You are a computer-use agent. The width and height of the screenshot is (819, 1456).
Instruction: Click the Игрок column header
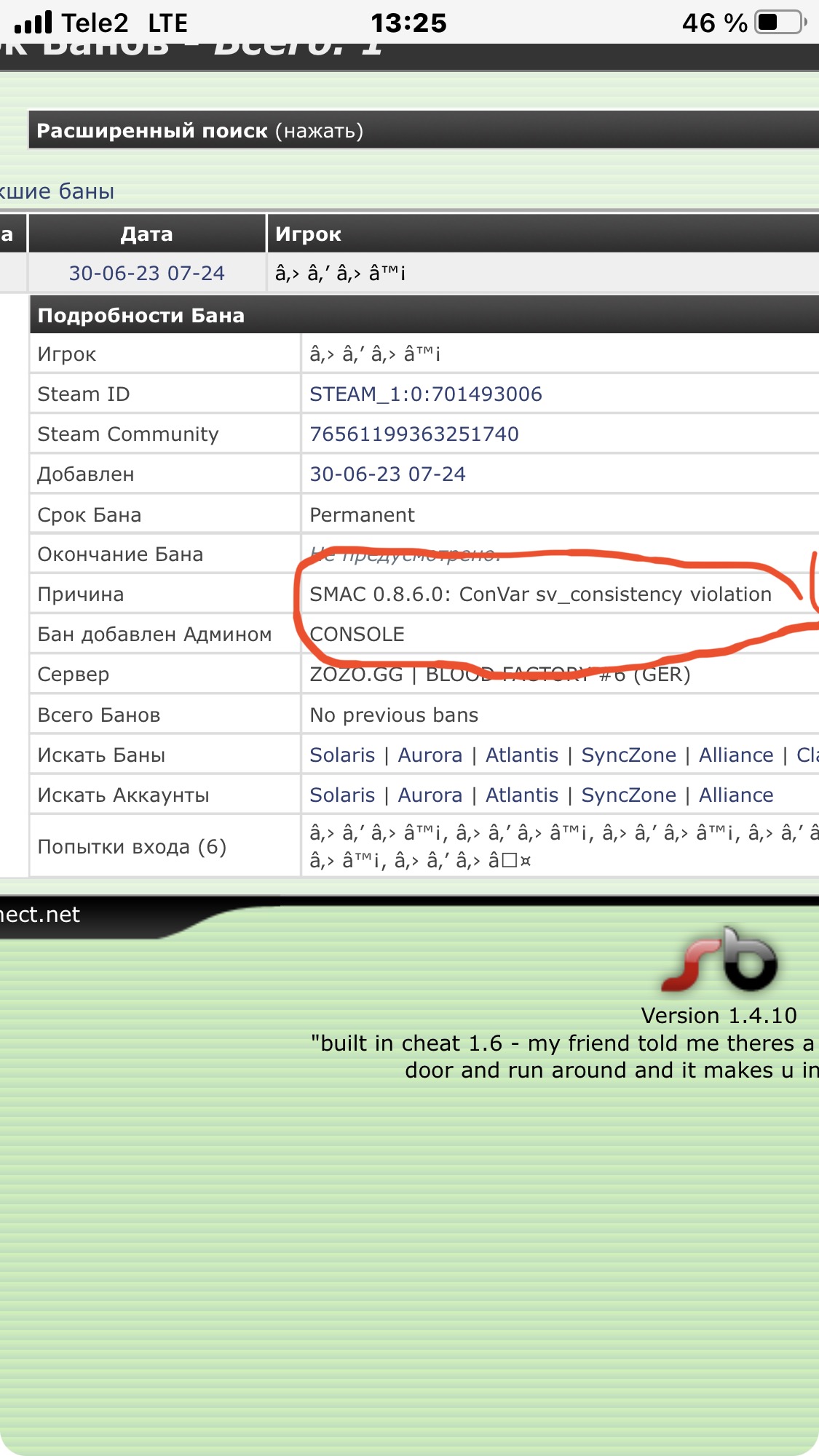click(x=308, y=234)
